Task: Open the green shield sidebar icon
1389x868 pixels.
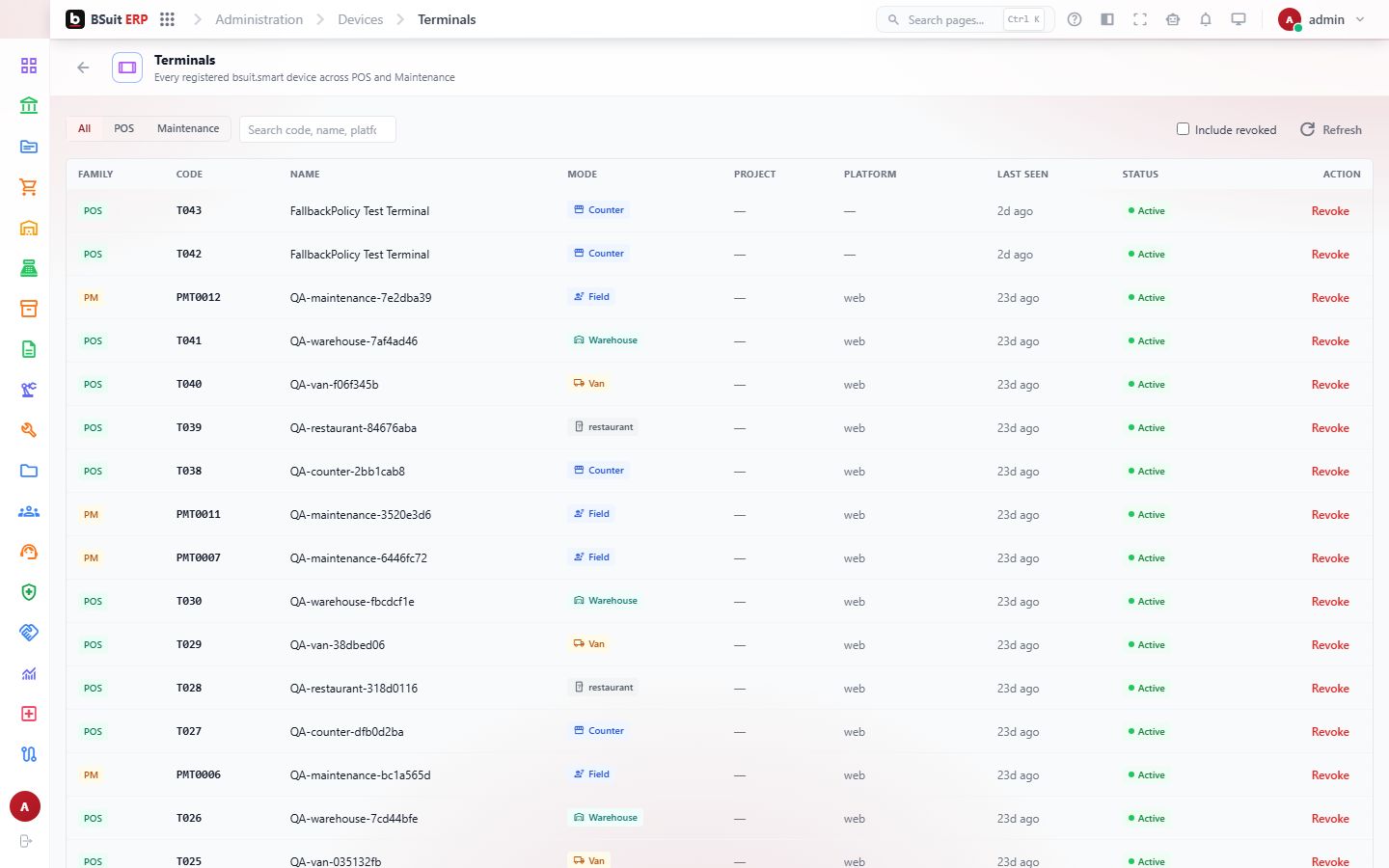Action: 29,592
